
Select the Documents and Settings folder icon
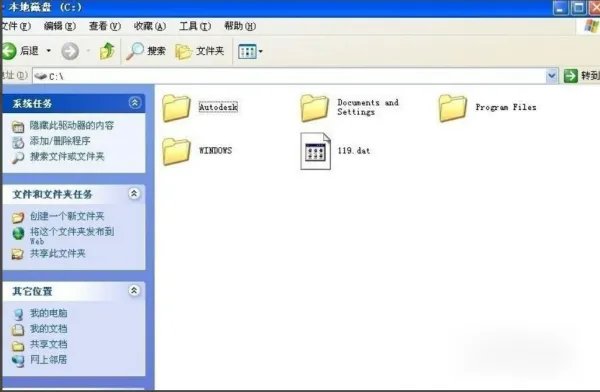314,108
